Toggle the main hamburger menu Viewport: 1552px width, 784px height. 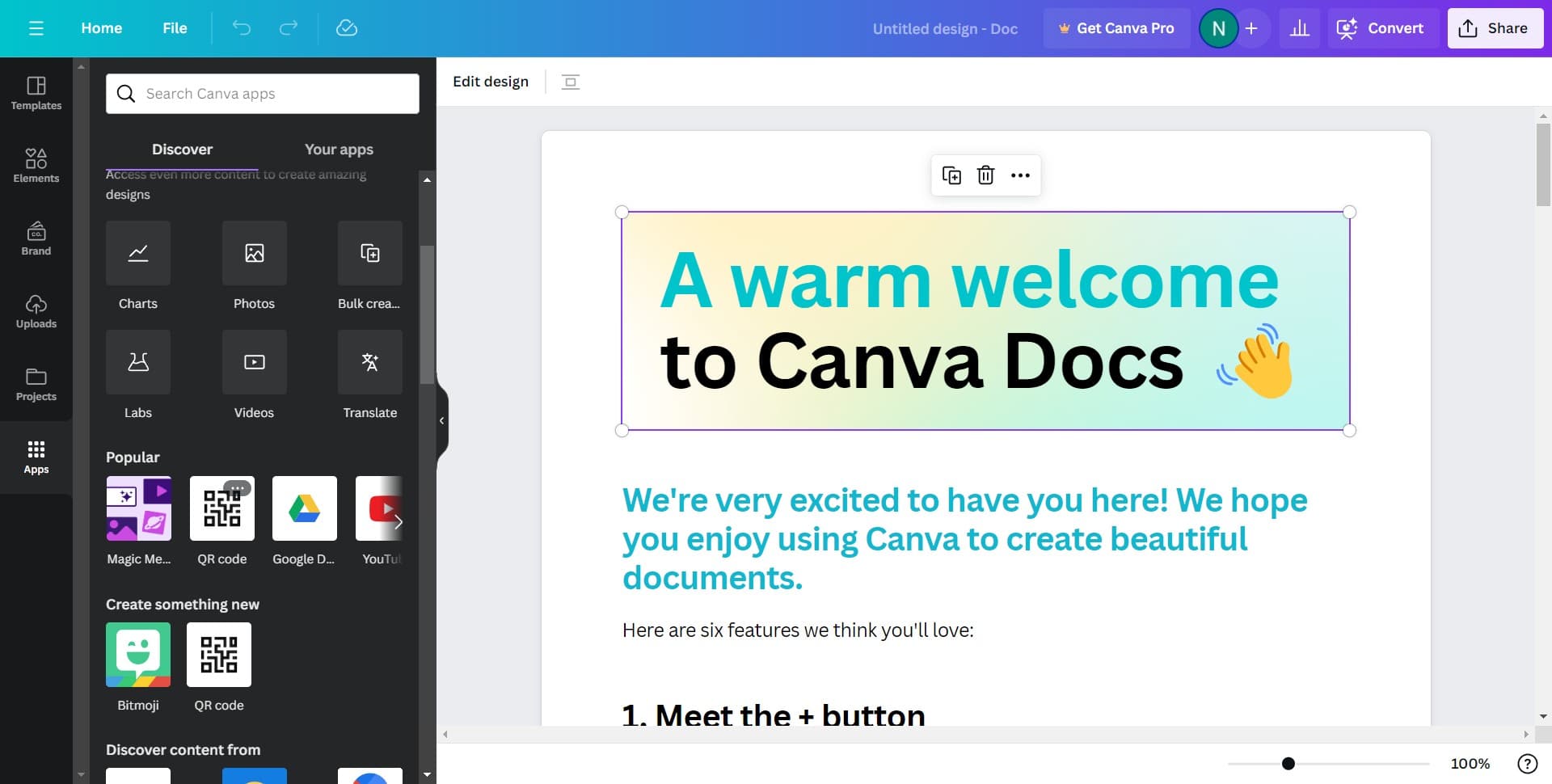[x=36, y=28]
